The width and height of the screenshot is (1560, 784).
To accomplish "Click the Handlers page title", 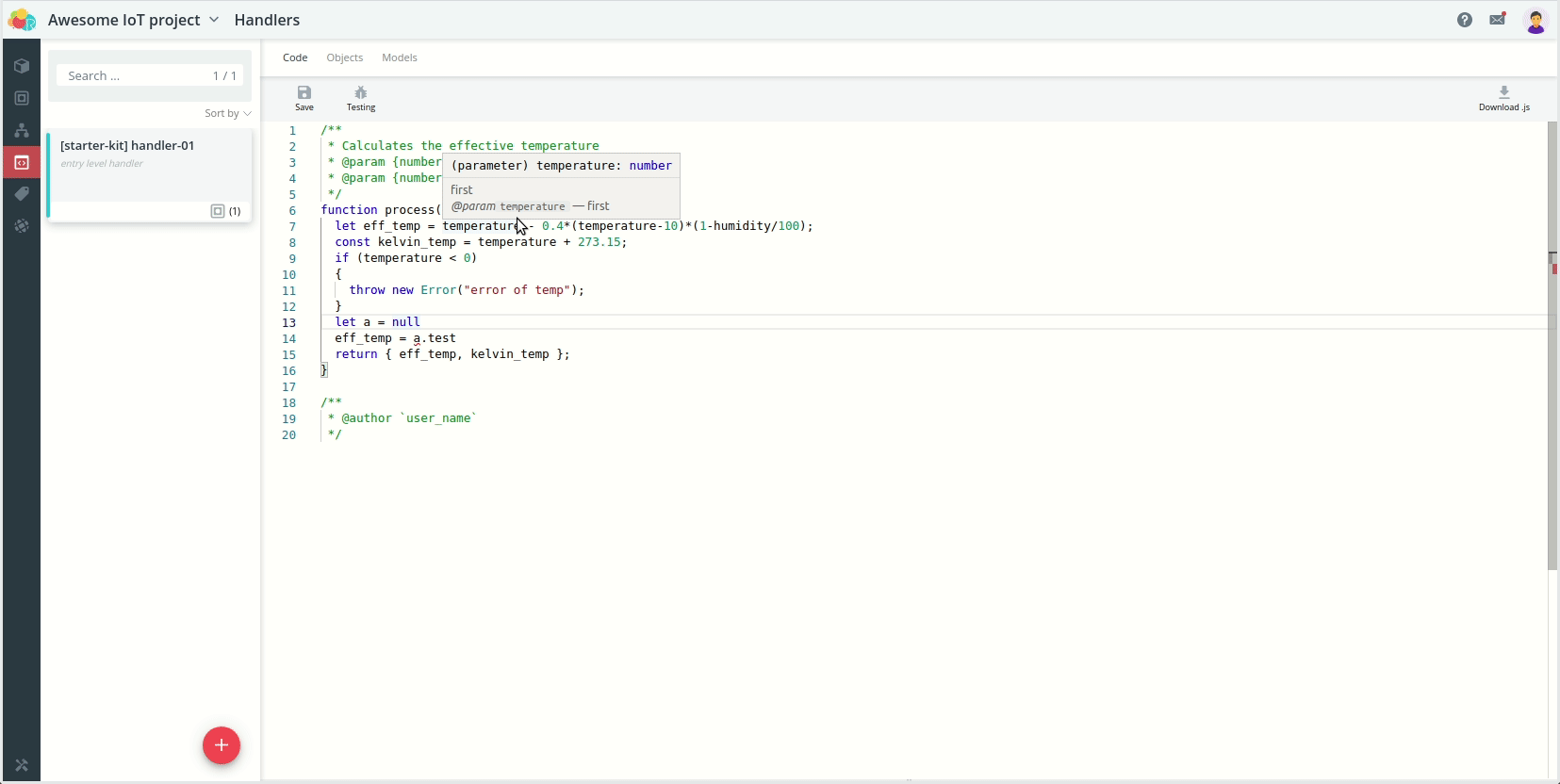I will (x=267, y=20).
